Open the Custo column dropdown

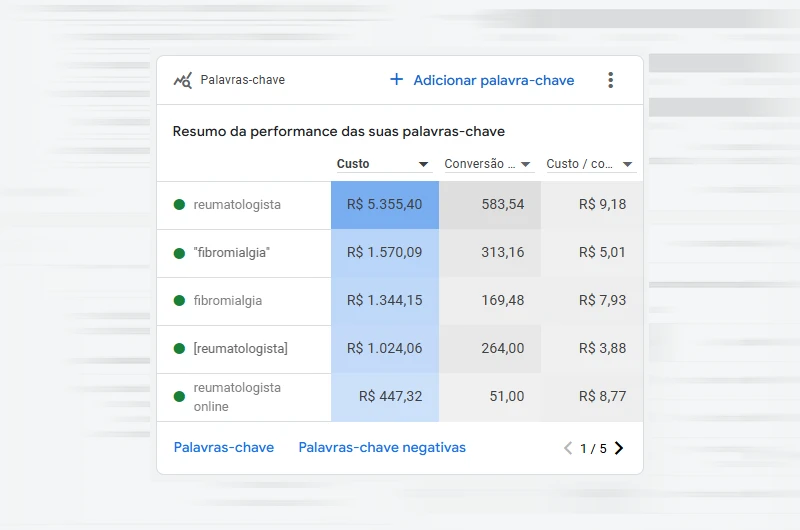[423, 164]
